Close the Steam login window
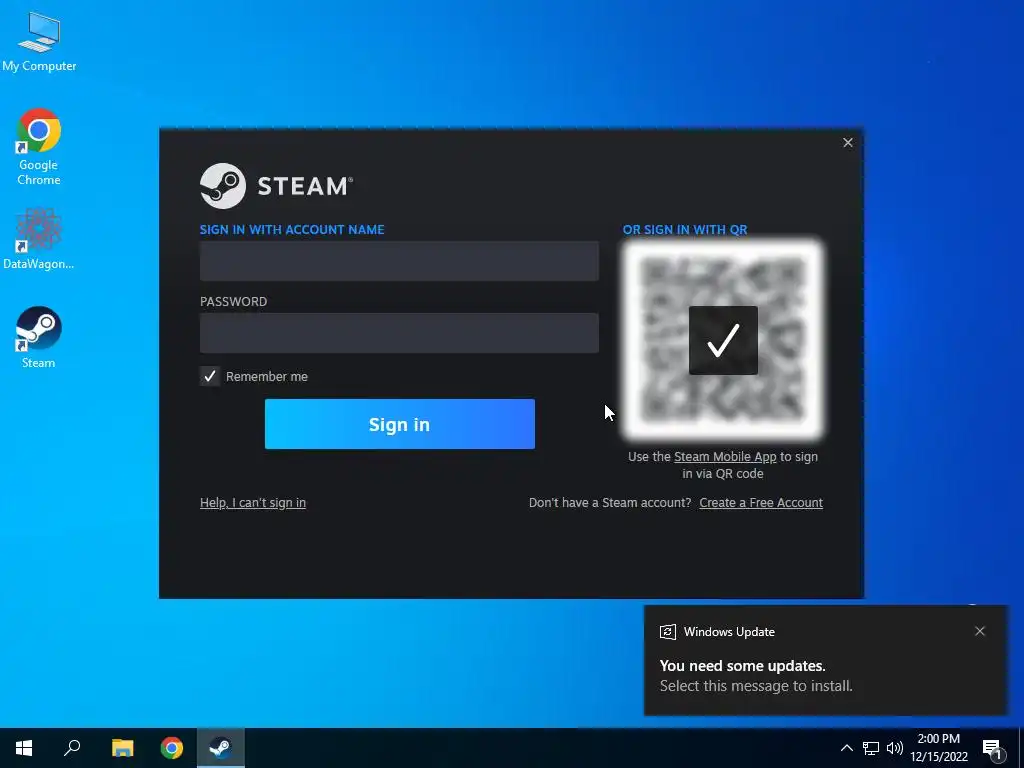1024x768 pixels. [848, 142]
